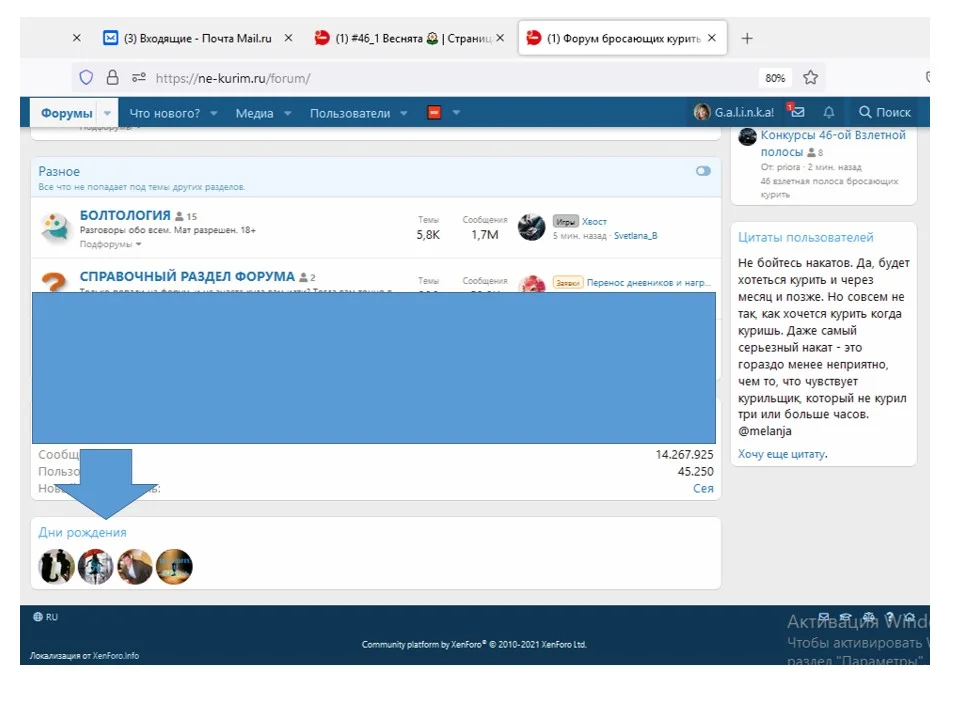Click the tracking protection shield icon
The width and height of the screenshot is (960, 720).
click(x=86, y=77)
